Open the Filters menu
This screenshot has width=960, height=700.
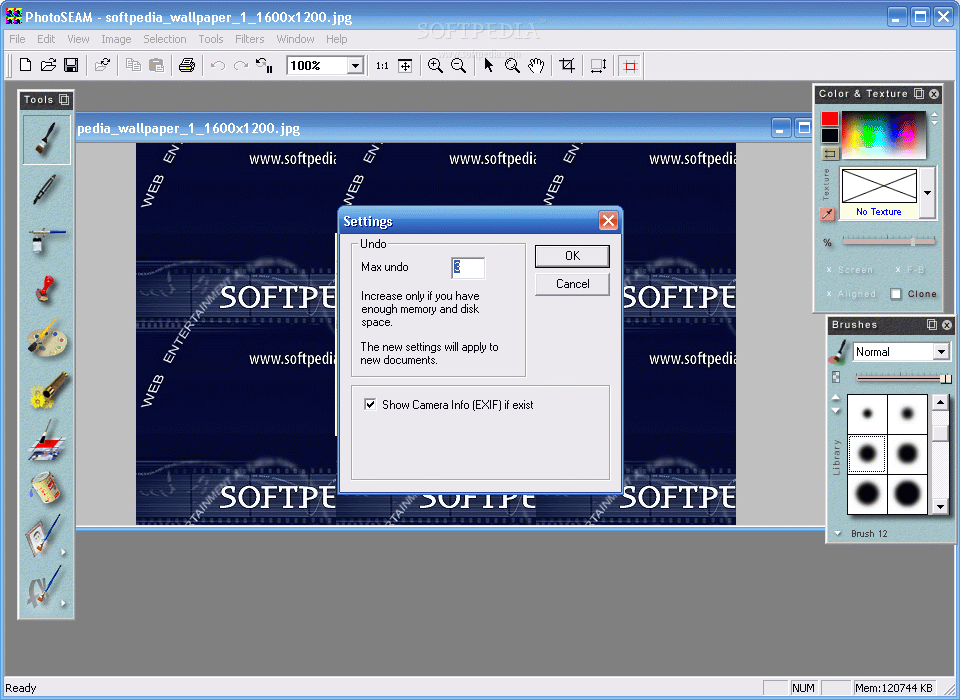(250, 39)
